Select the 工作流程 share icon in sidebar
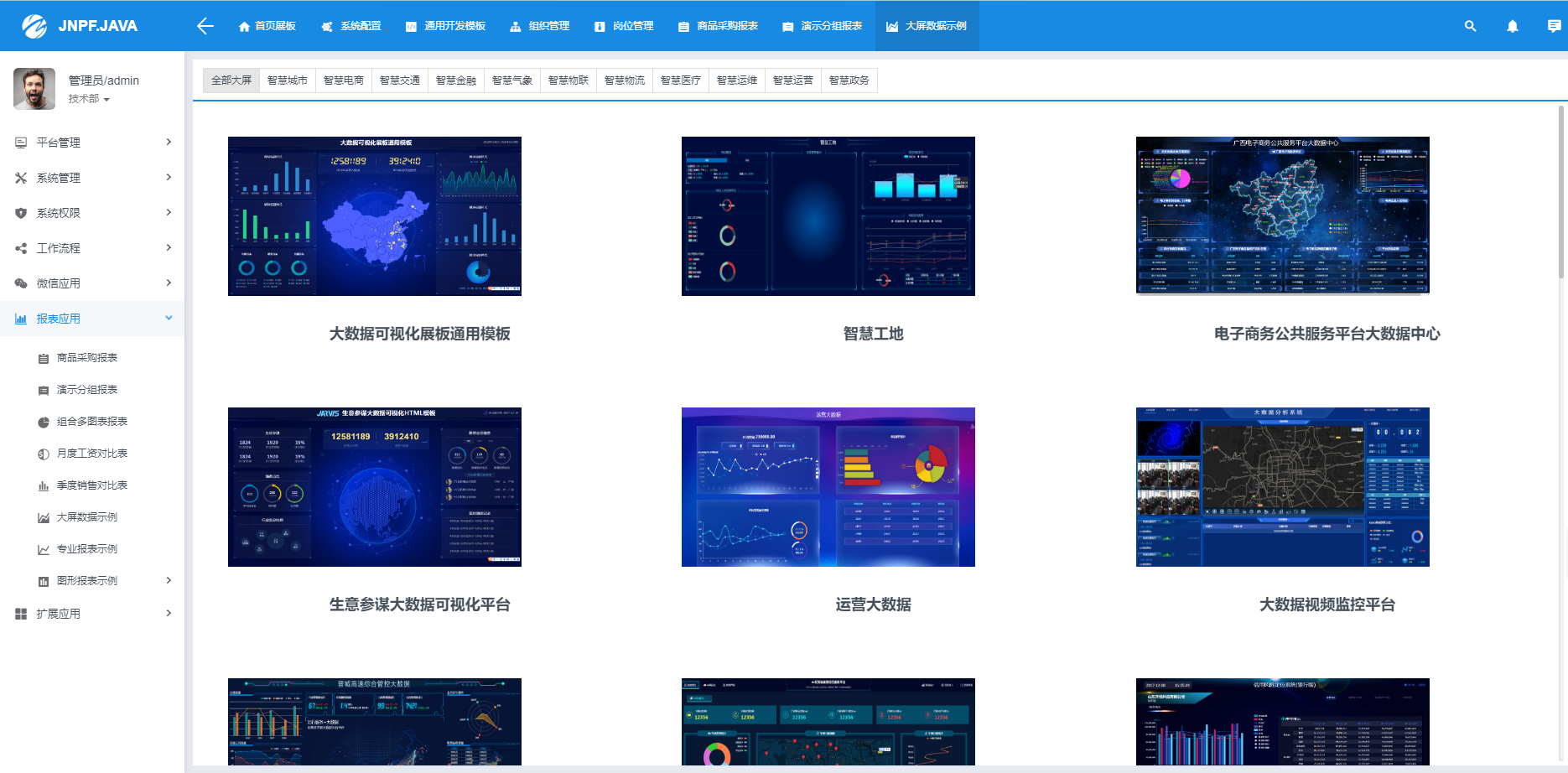1568x773 pixels. pyautogui.click(x=21, y=248)
